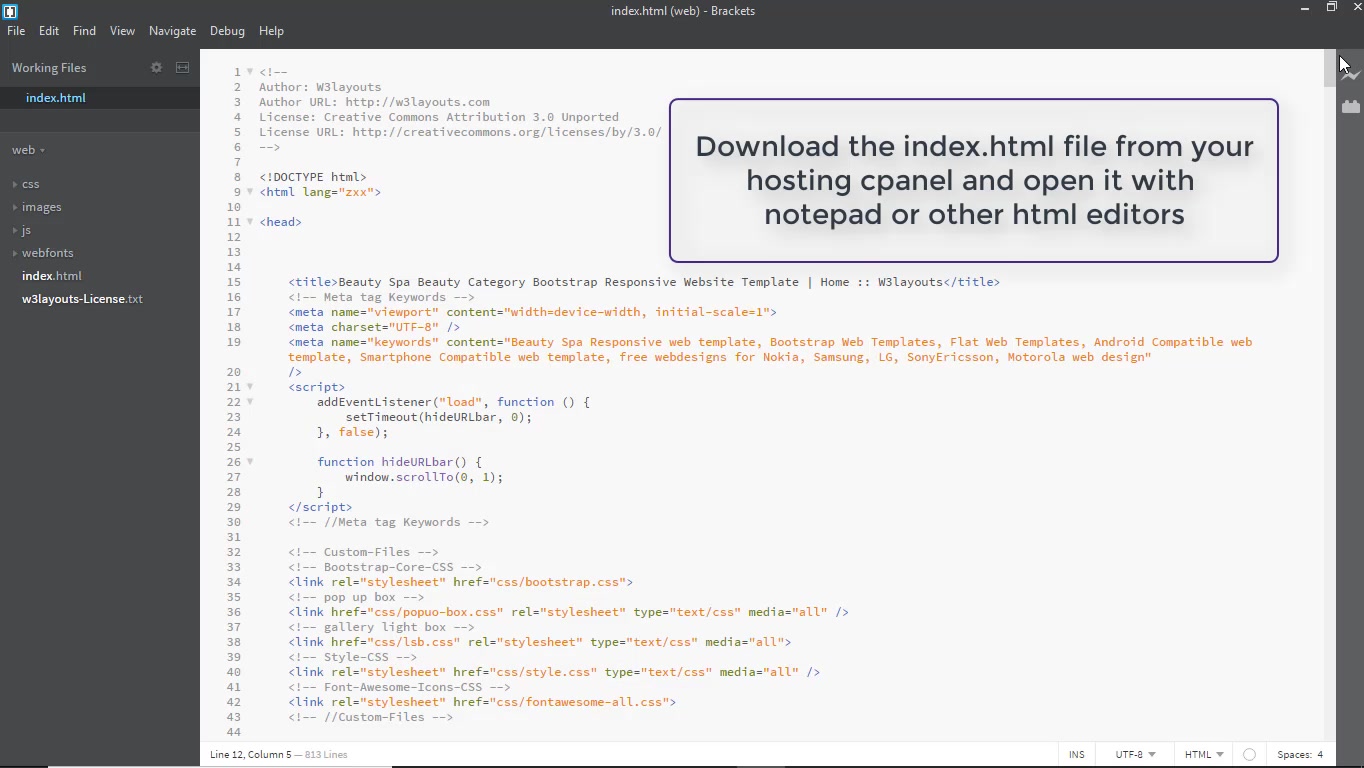Viewport: 1364px width, 768px height.
Task: Open the HTML language mode dropdown
Action: (1203, 755)
